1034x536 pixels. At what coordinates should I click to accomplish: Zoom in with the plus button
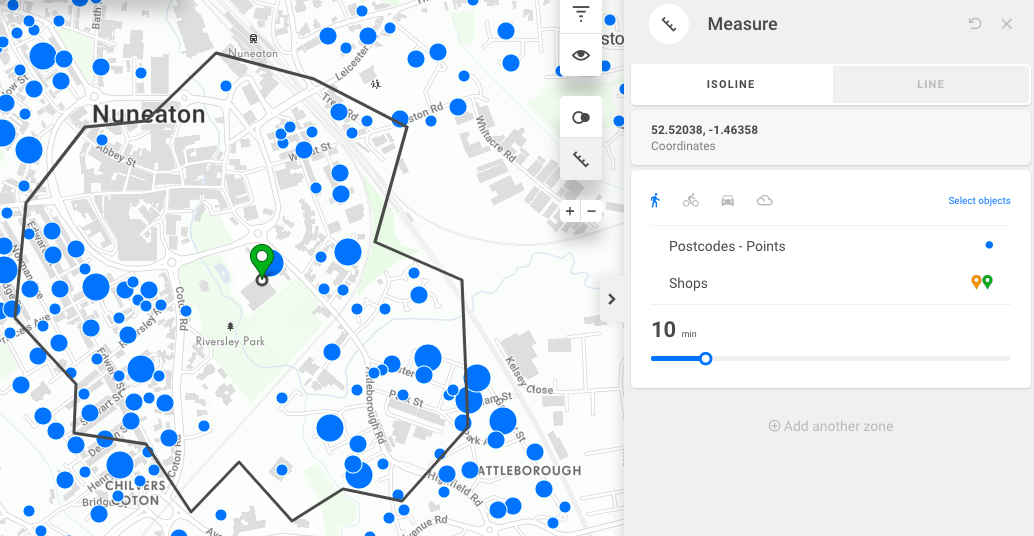[x=570, y=211]
